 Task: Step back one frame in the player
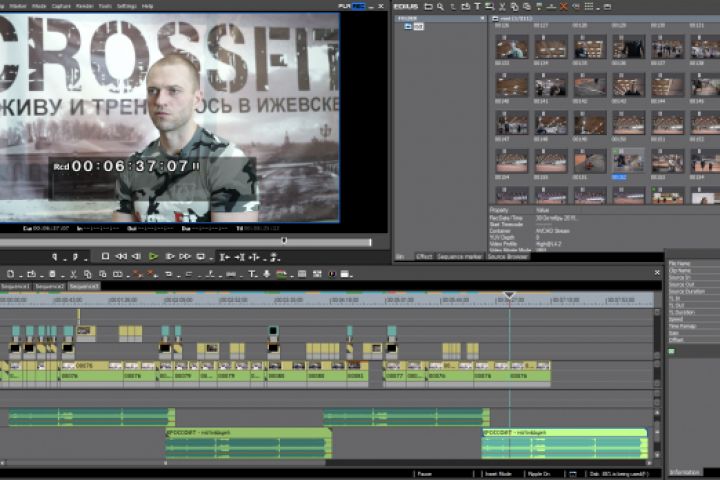pos(136,256)
